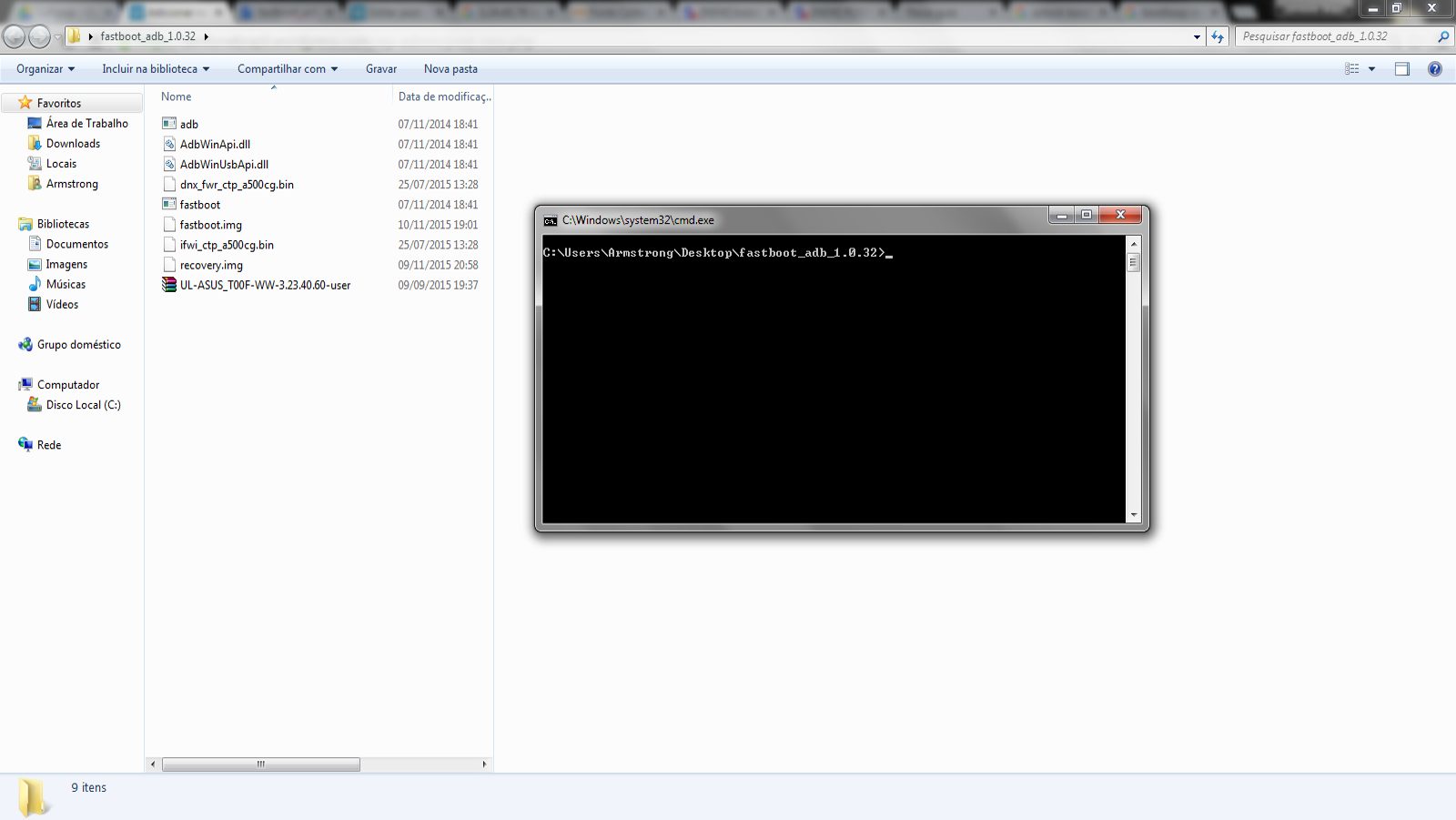Image resolution: width=1456 pixels, height=820 pixels.
Task: Select UL-ASUS_T00F-WW archive file icon
Action: click(x=169, y=285)
